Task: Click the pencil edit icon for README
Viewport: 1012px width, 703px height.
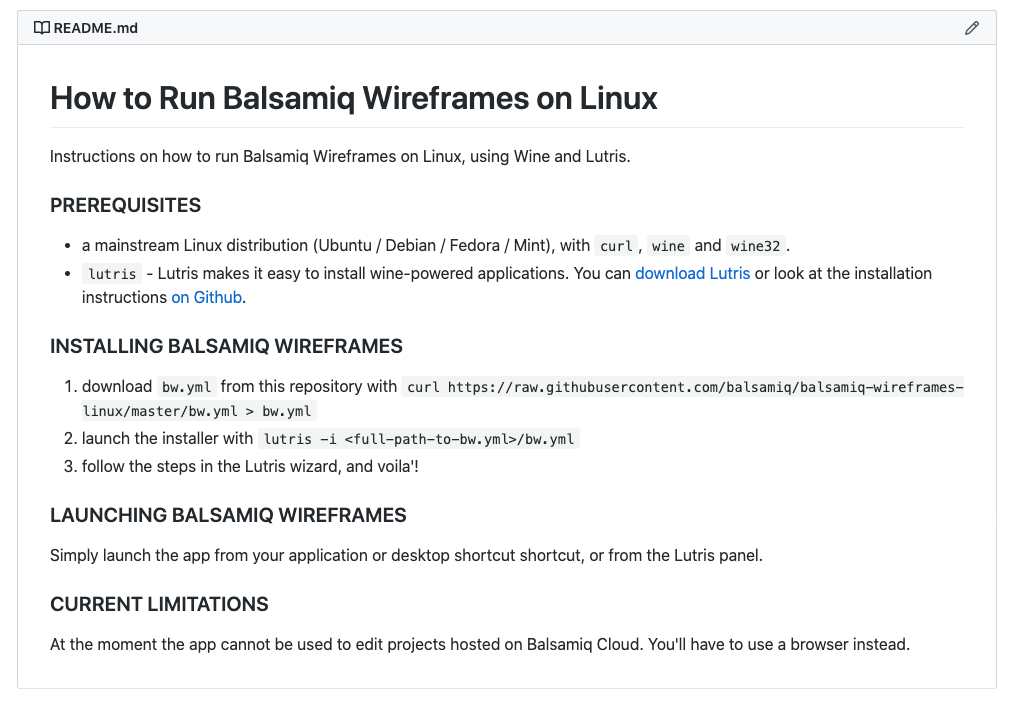Action: click(x=971, y=28)
